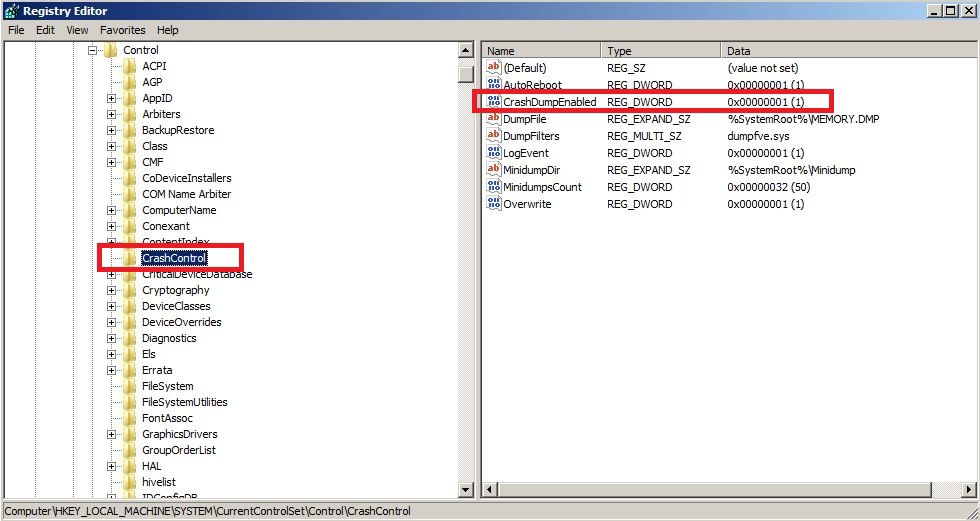Image resolution: width=980 pixels, height=521 pixels.
Task: Sort values by the Data column header
Action: point(849,51)
